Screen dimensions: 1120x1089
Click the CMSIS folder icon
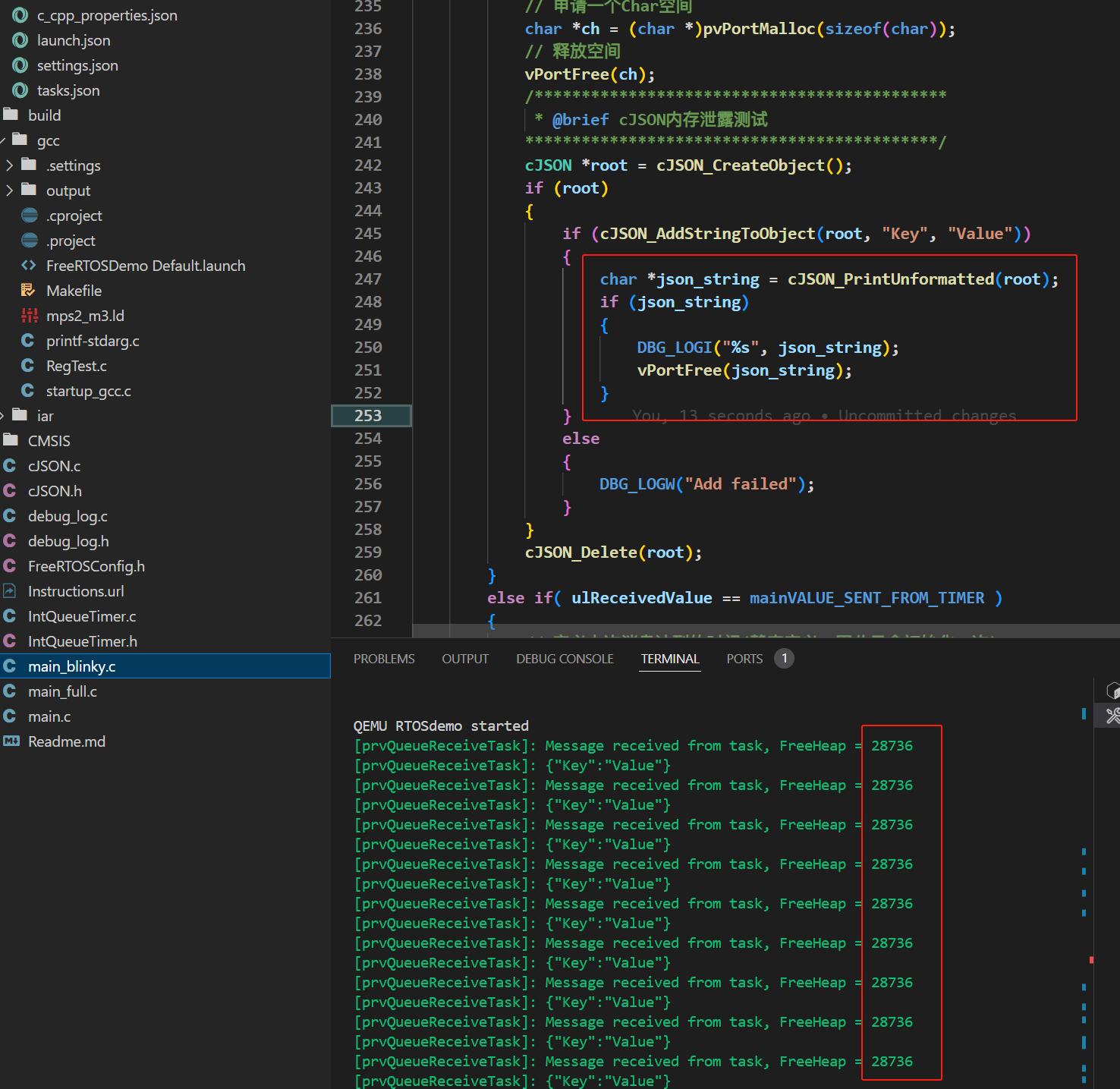(x=11, y=440)
